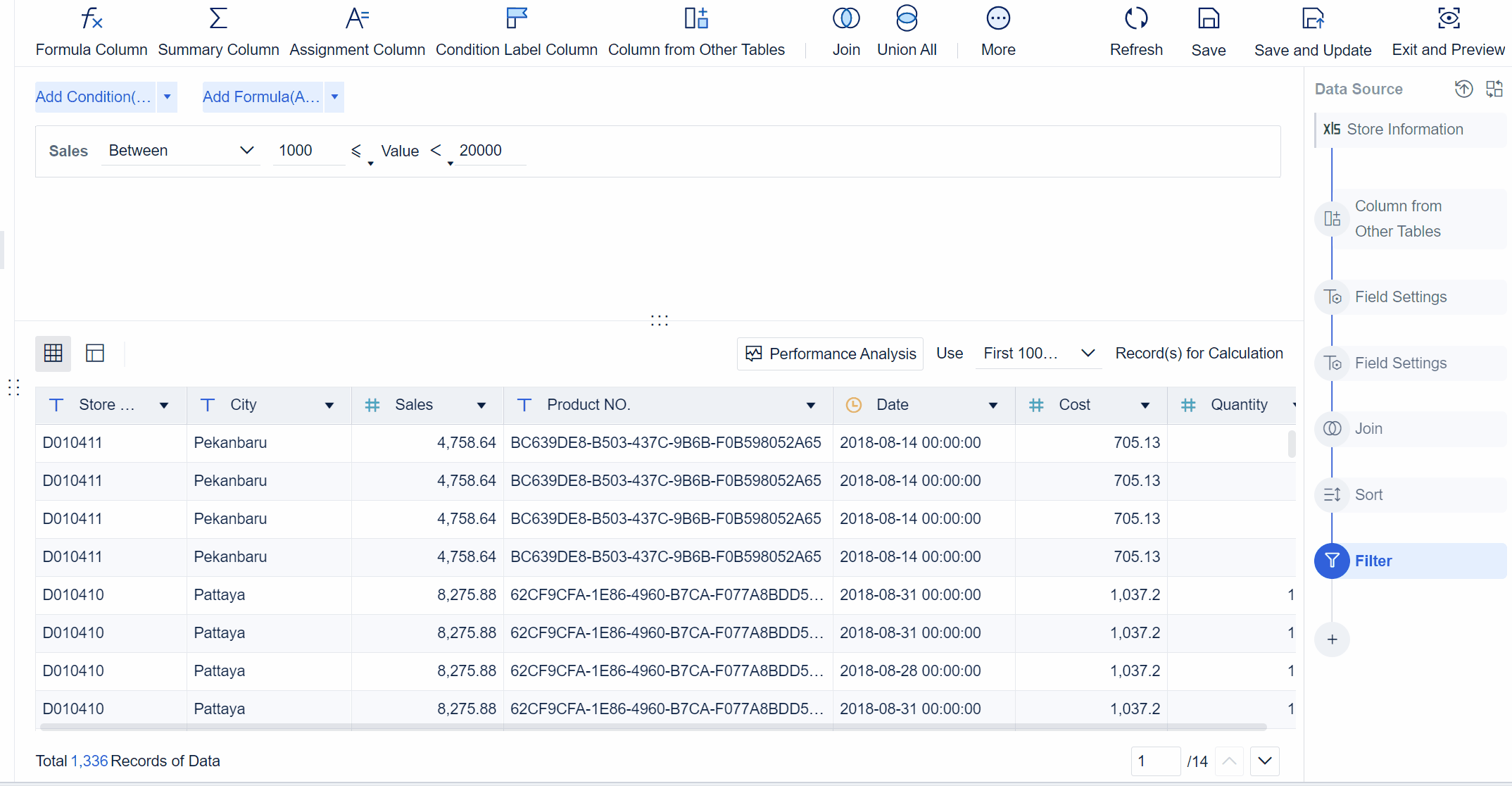Open the Summary Column tool
This screenshot has height=786, width=1512.
218,30
